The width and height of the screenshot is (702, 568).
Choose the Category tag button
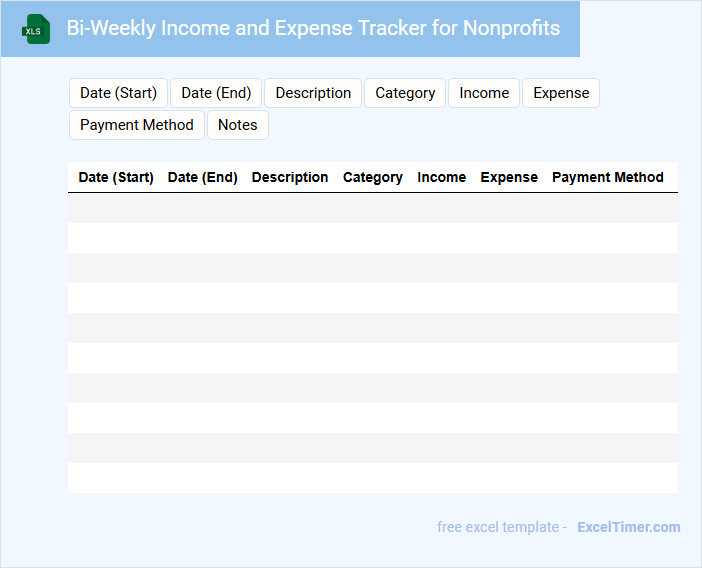coord(405,93)
